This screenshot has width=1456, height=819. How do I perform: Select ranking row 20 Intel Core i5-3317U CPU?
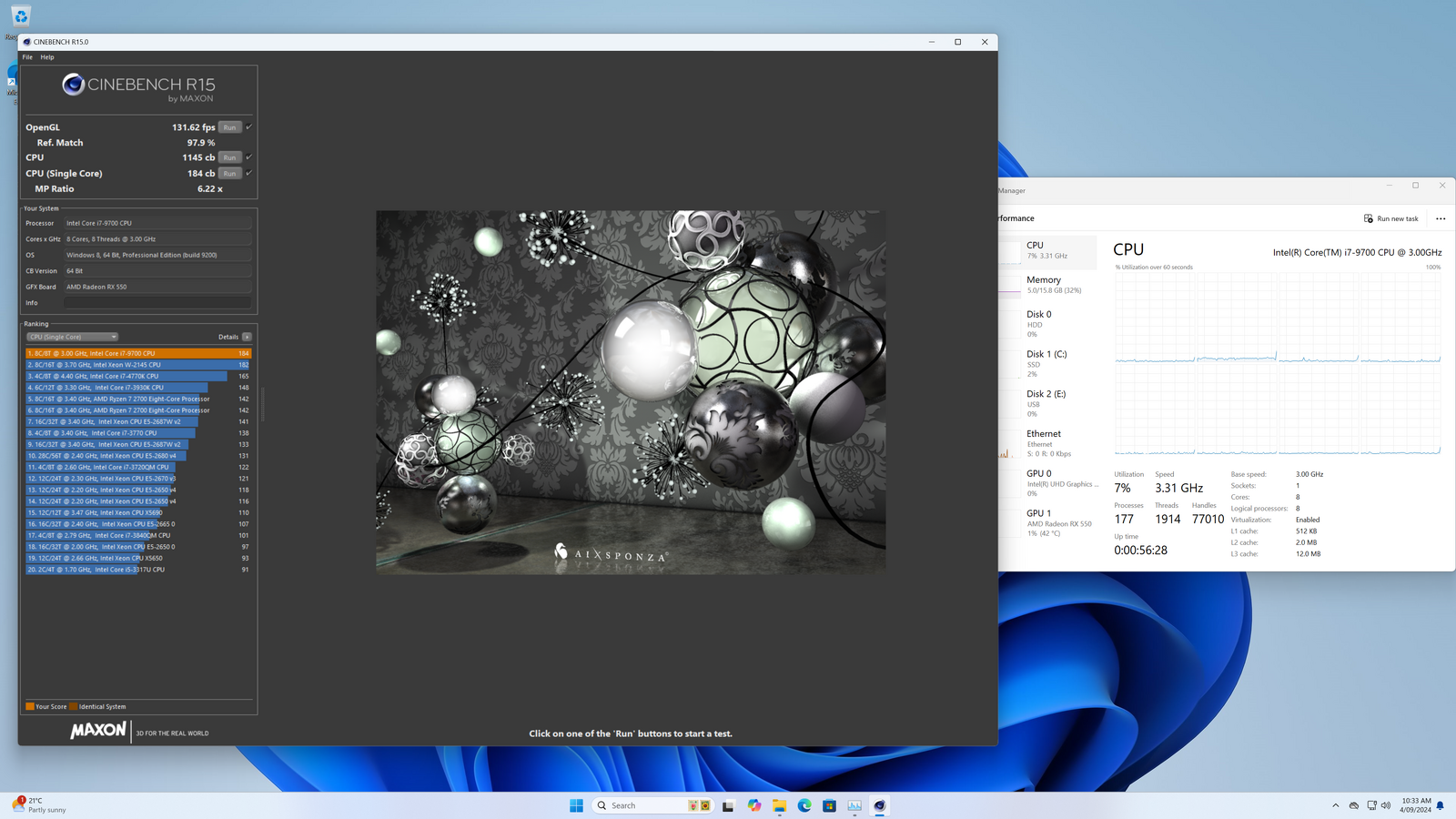(x=138, y=570)
